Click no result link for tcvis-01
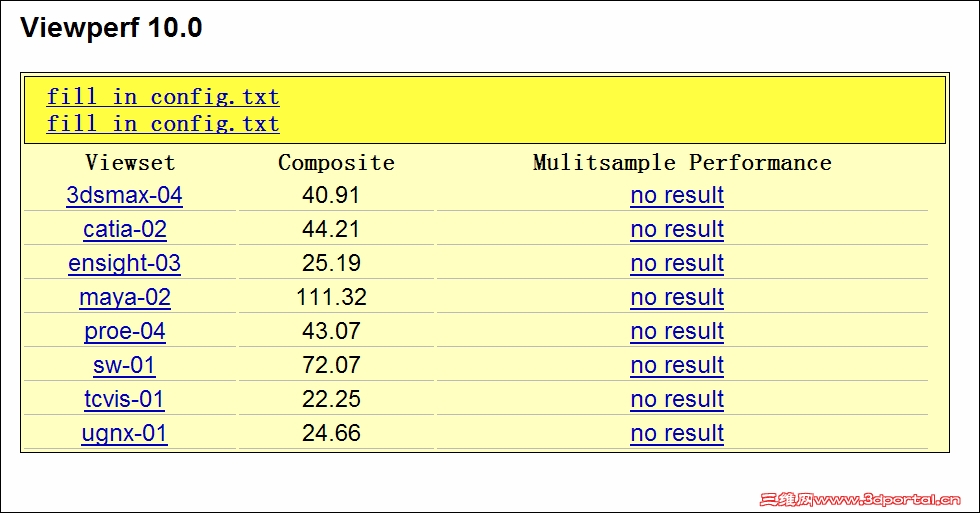 pyautogui.click(x=677, y=399)
